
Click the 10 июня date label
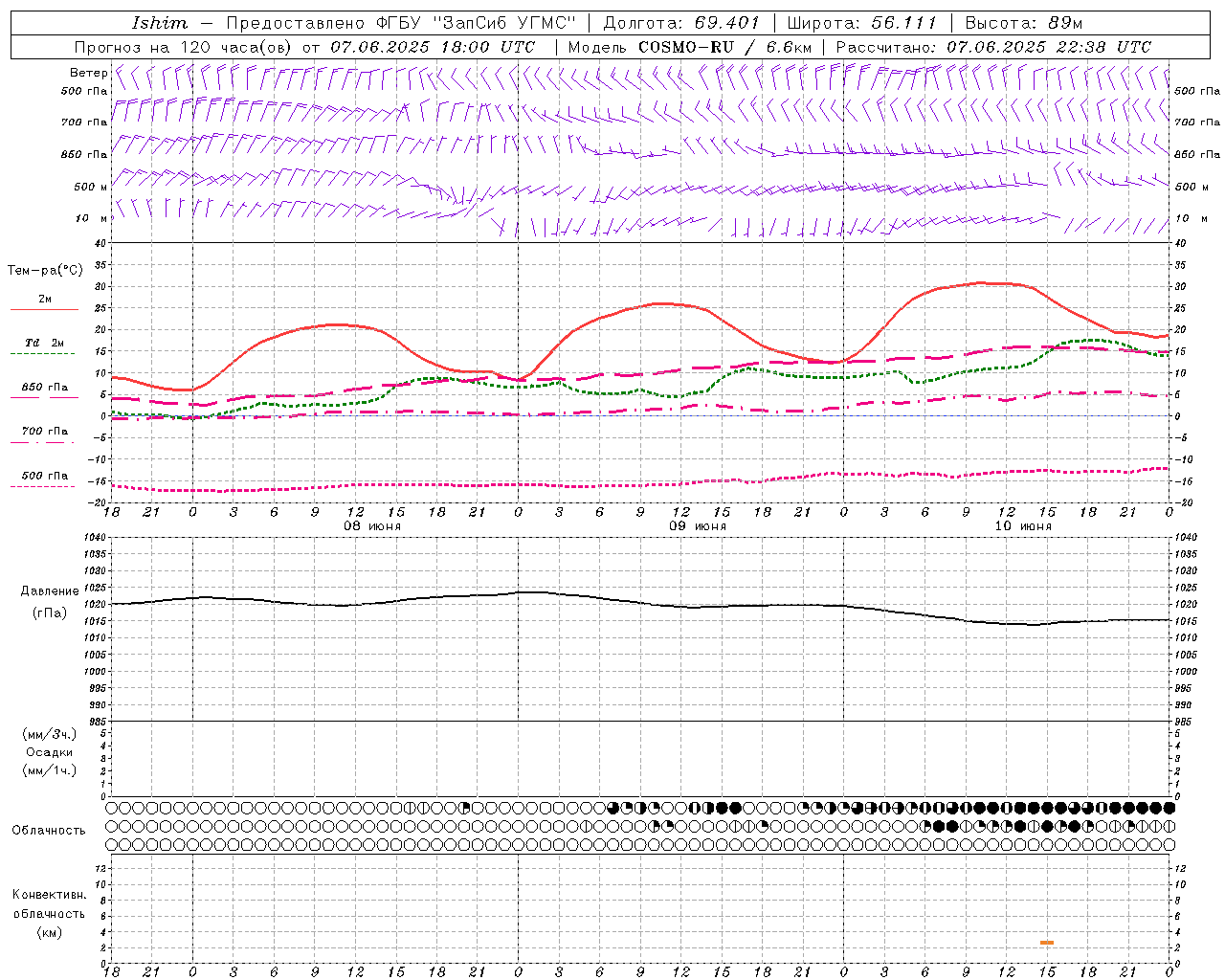coord(1022,526)
